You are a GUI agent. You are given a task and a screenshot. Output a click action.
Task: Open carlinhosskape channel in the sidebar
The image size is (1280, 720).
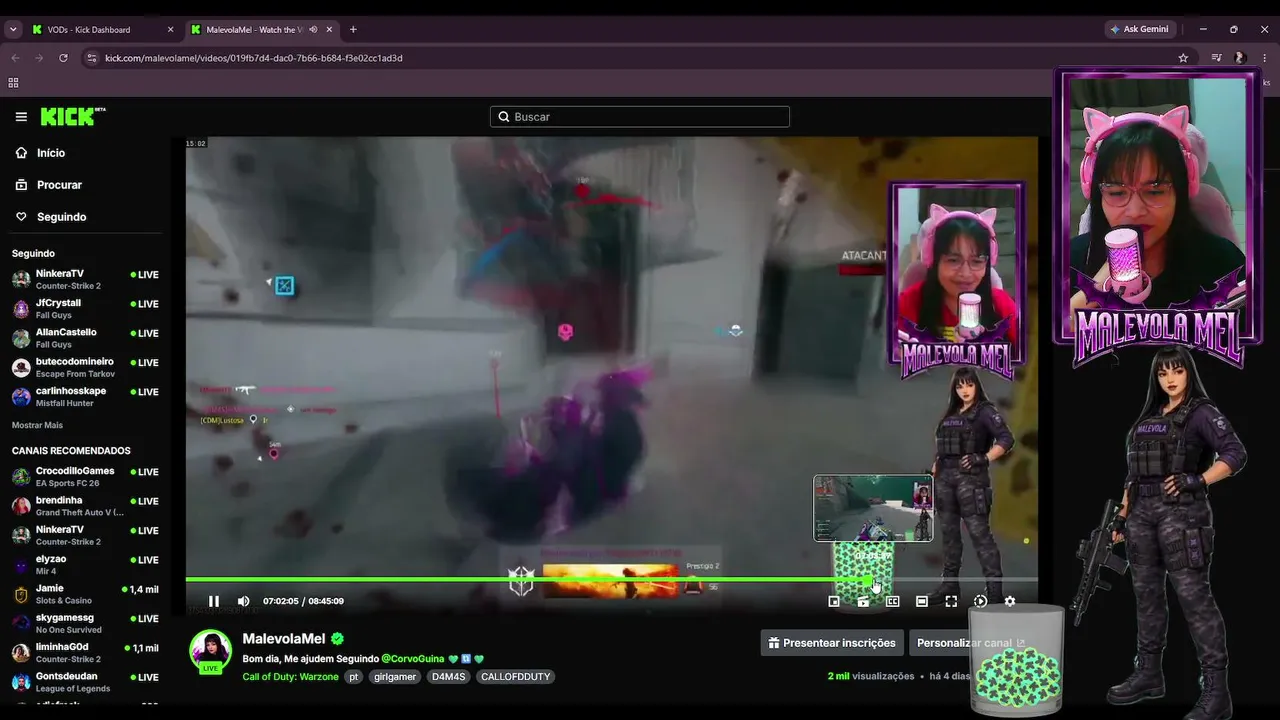[85, 396]
